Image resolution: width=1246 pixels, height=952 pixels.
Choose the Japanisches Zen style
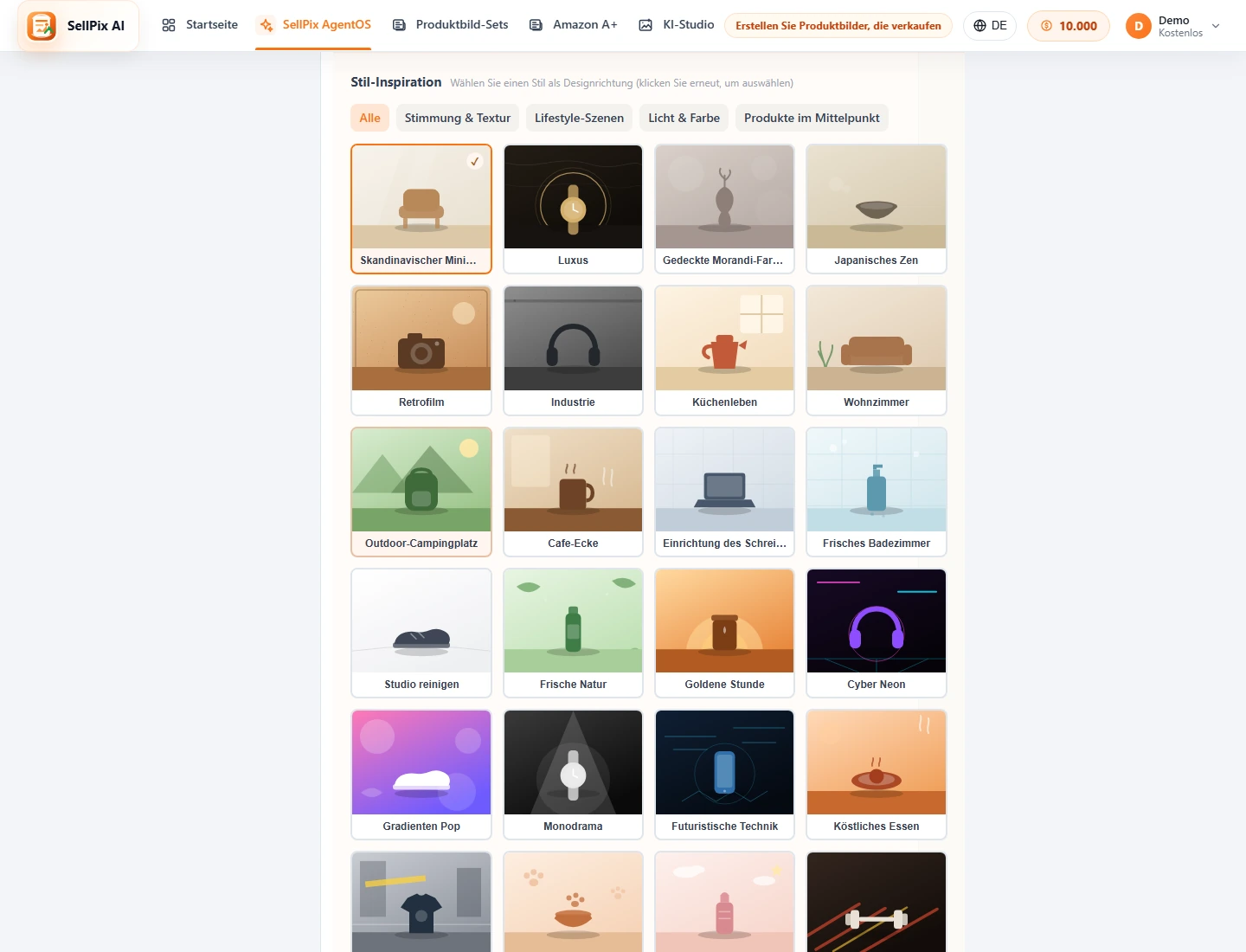click(x=877, y=209)
